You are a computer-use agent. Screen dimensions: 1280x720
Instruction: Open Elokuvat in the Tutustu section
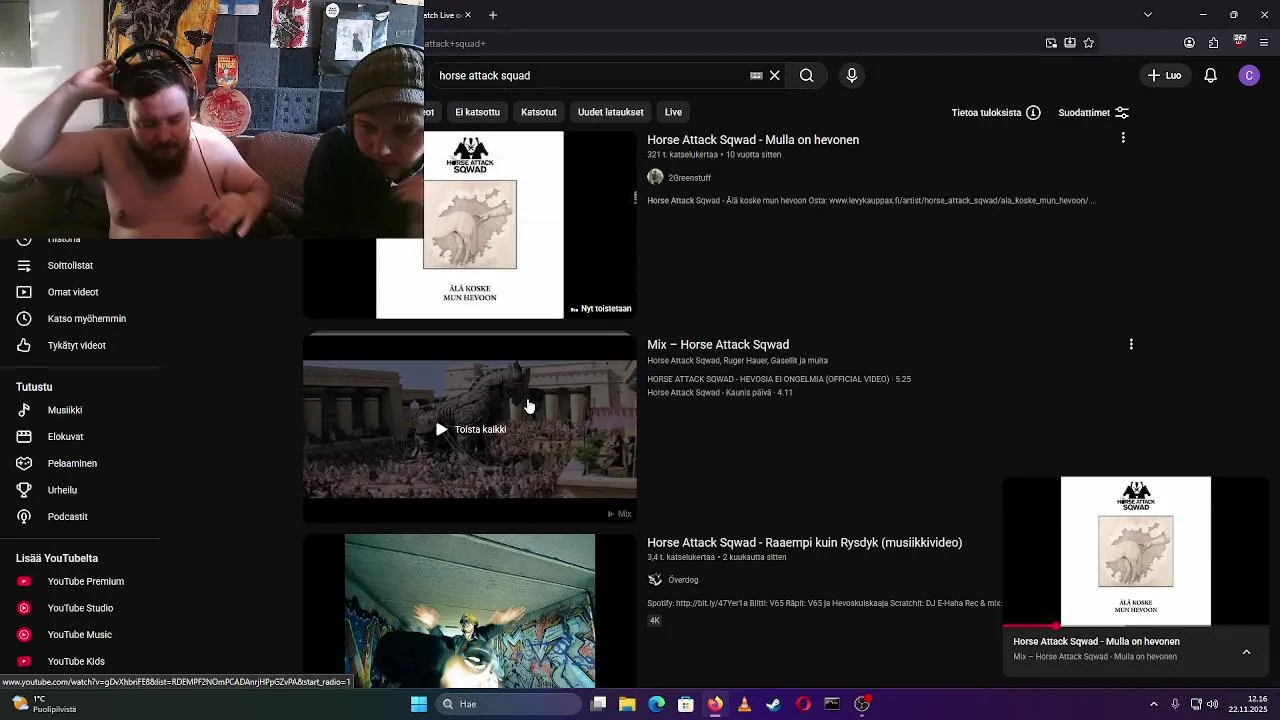point(65,437)
